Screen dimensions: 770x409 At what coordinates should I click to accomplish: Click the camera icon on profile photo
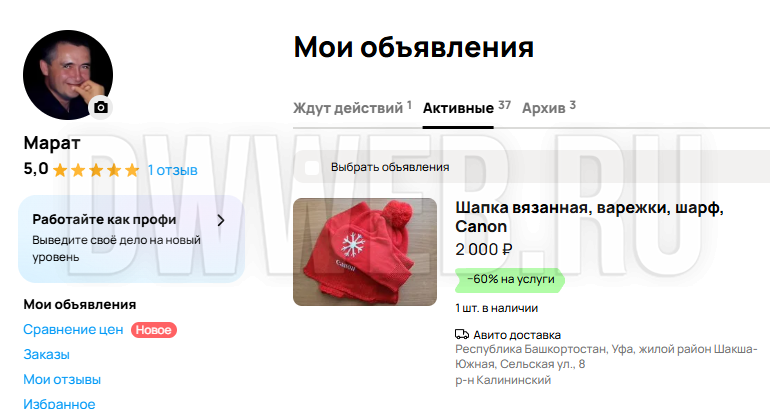point(101,108)
